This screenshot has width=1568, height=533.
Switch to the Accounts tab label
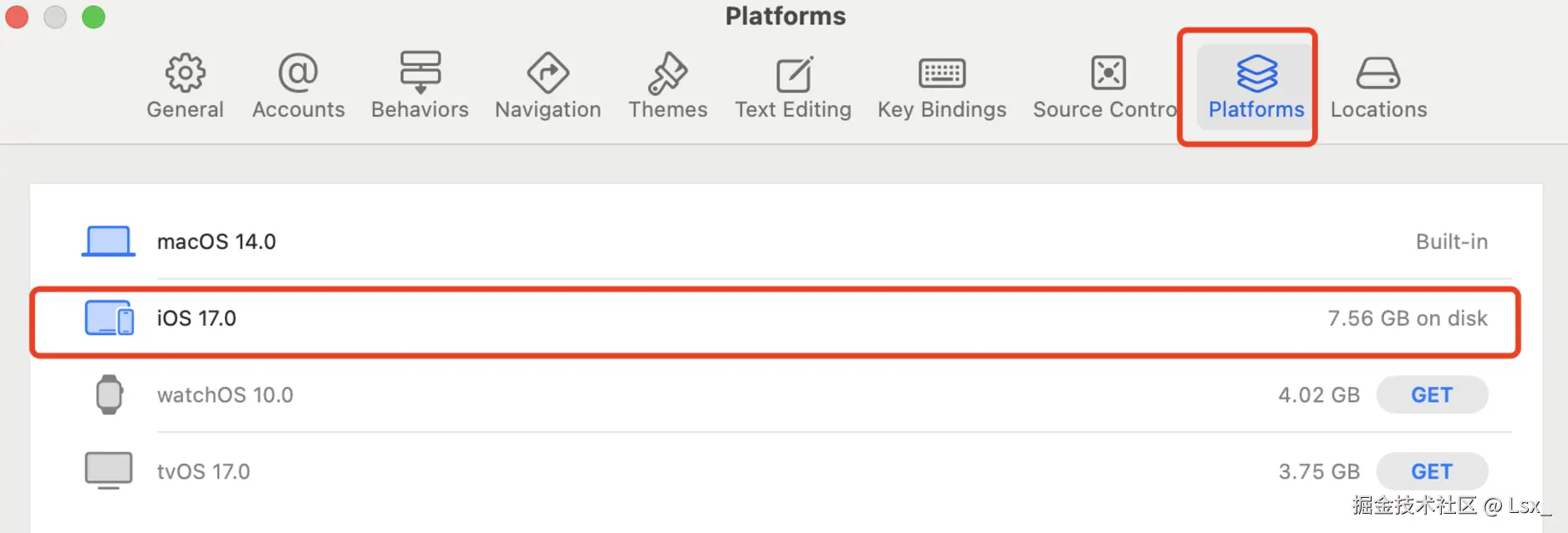click(x=298, y=109)
